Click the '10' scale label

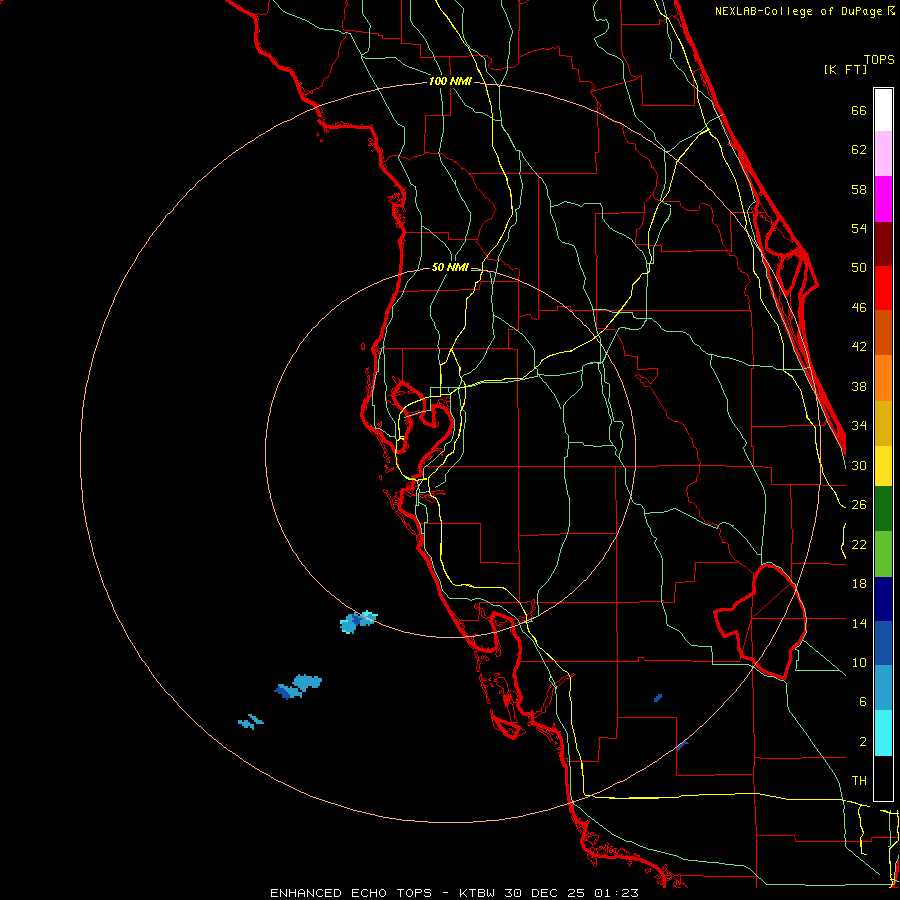point(859,662)
